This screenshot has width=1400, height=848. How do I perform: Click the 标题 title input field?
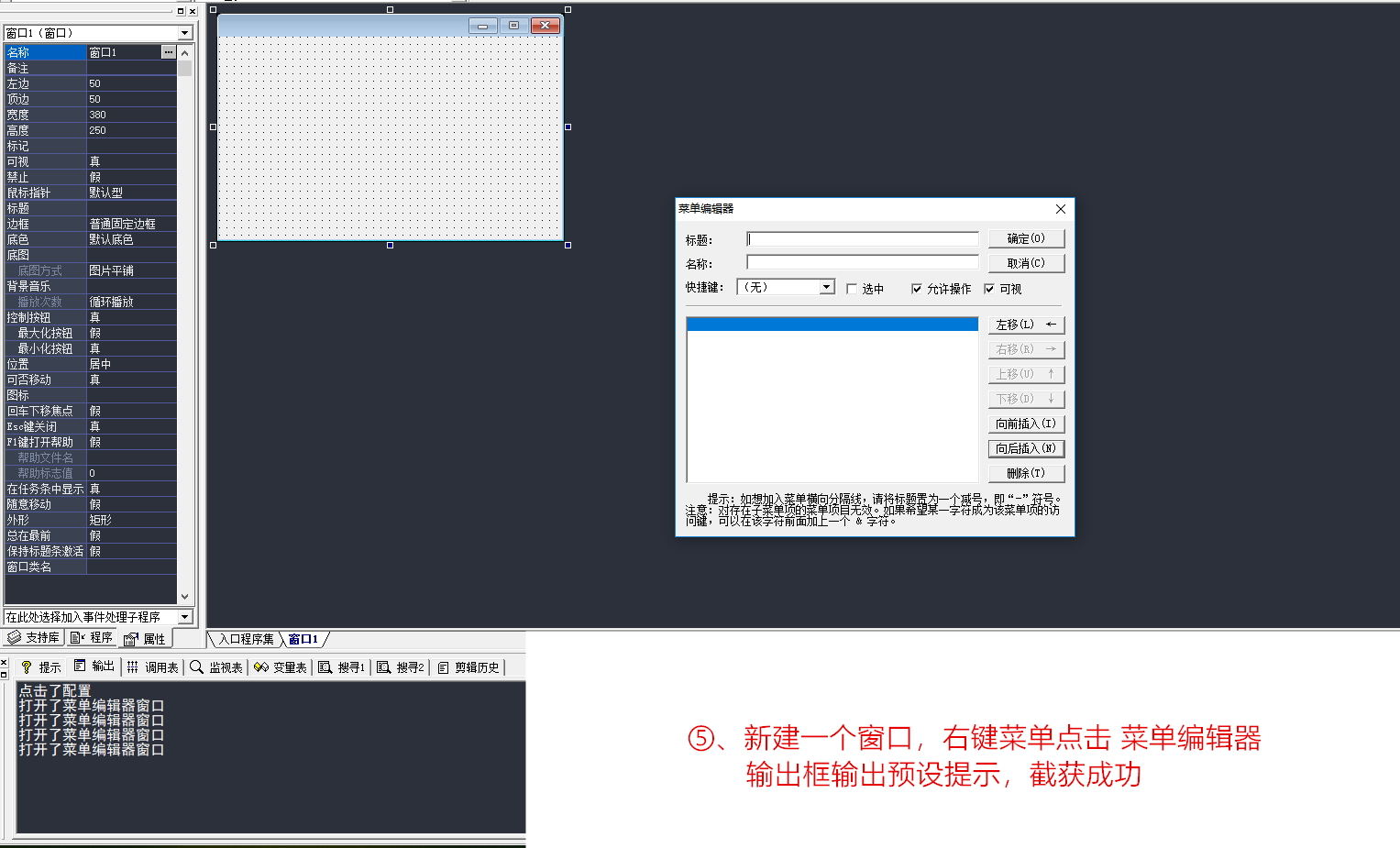[x=863, y=238]
